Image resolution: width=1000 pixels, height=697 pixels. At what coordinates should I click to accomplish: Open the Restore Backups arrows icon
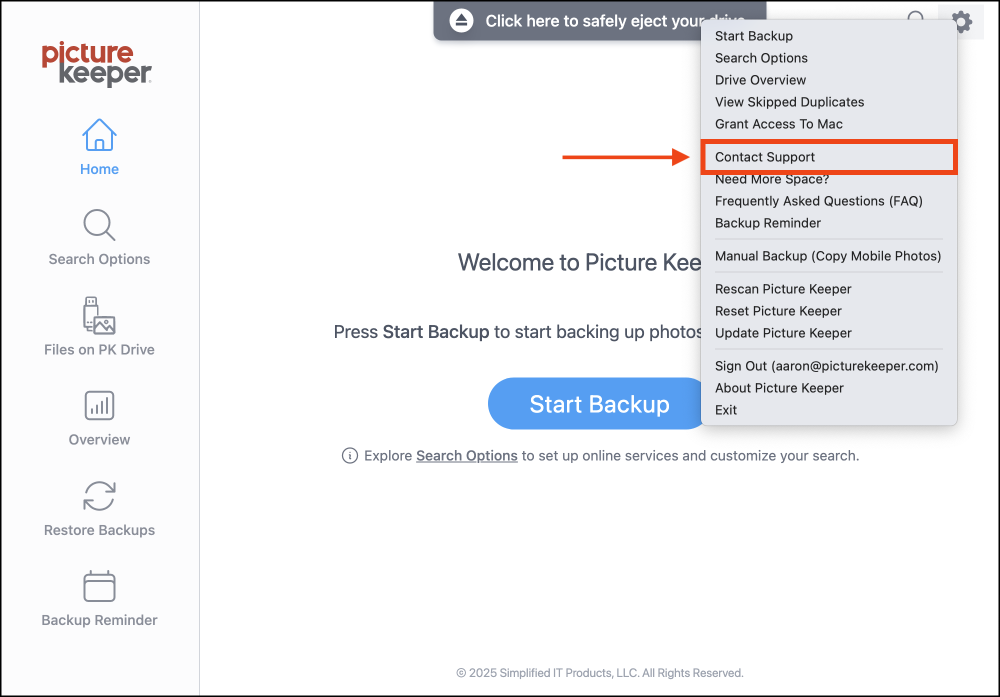tap(99, 495)
